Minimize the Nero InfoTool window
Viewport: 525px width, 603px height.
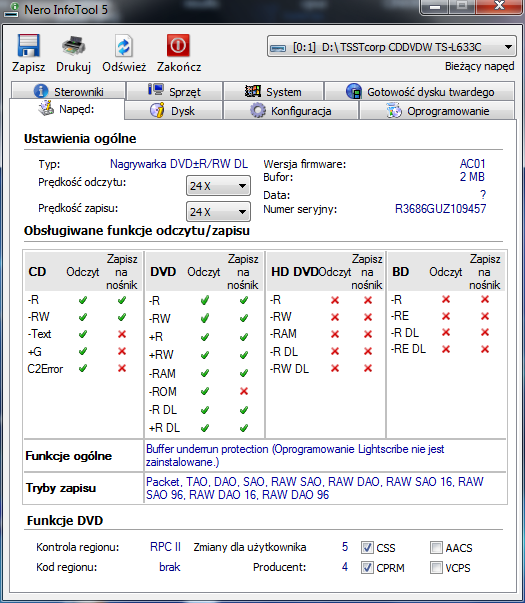click(435, 6)
